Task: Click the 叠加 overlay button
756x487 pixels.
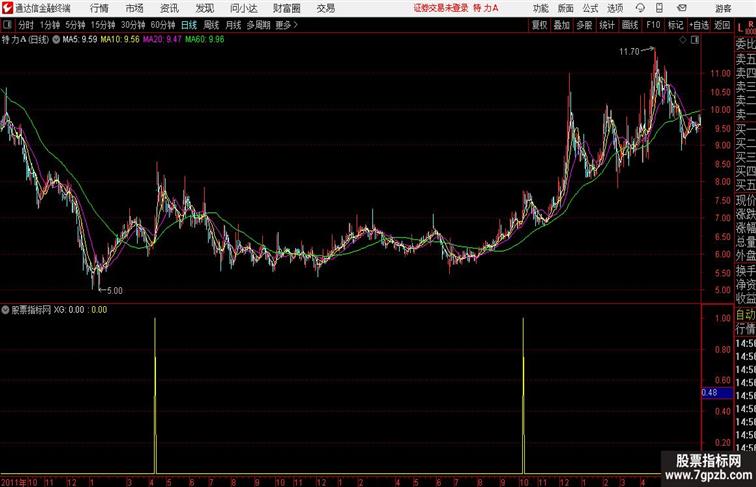Action: tap(562, 25)
